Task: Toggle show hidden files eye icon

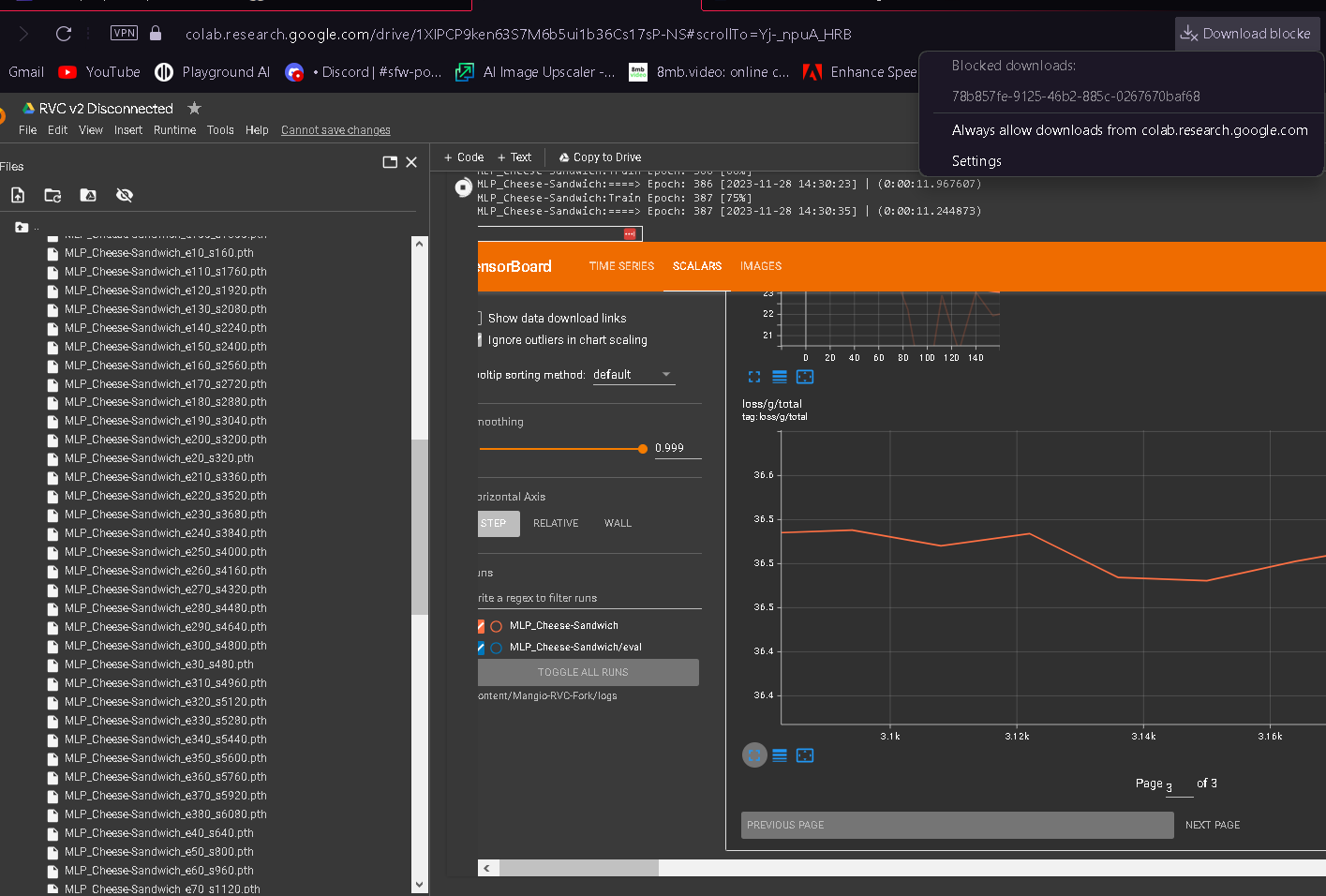Action: [x=125, y=195]
